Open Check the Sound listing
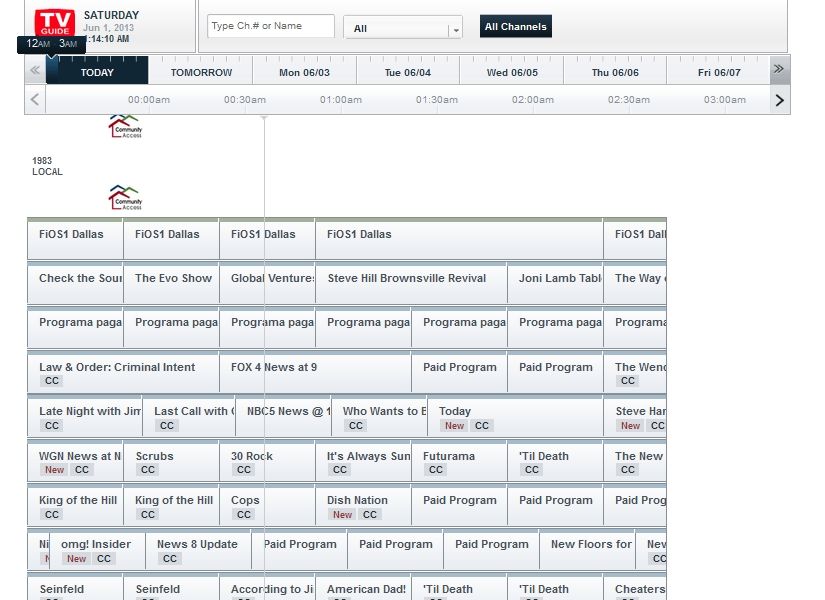The width and height of the screenshot is (825, 600). point(75,284)
